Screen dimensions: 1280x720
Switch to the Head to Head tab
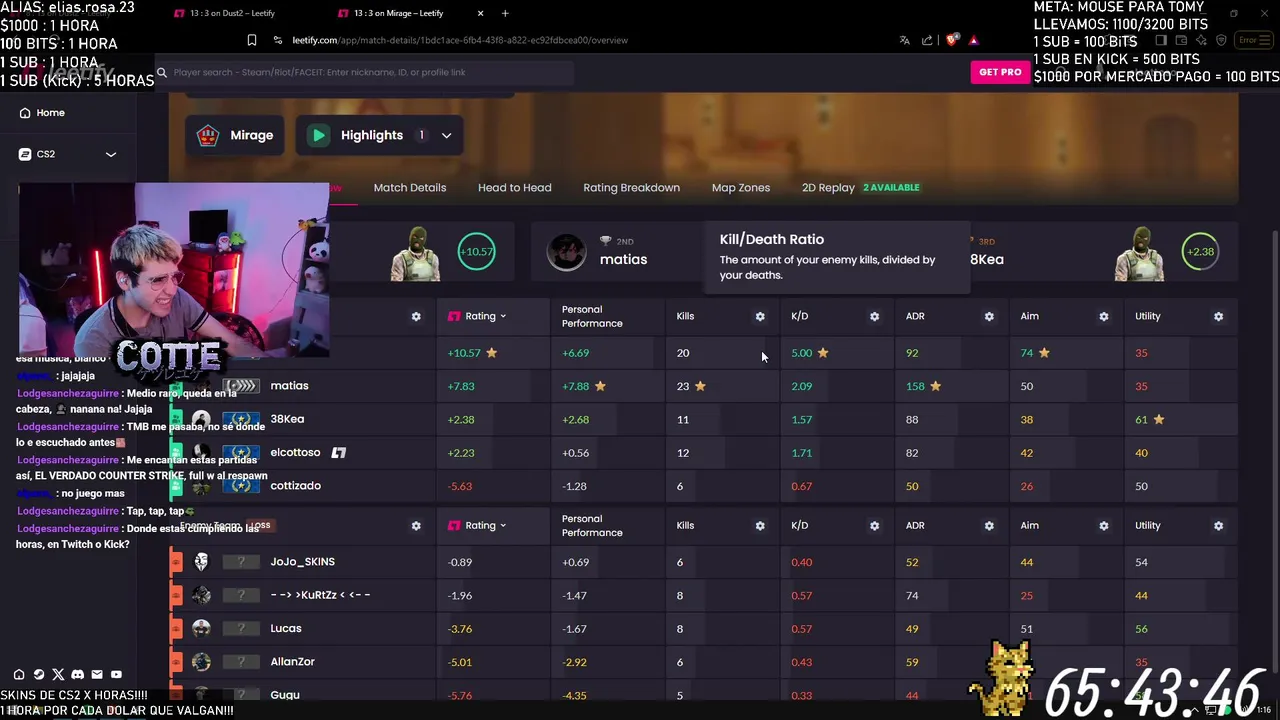tap(514, 188)
